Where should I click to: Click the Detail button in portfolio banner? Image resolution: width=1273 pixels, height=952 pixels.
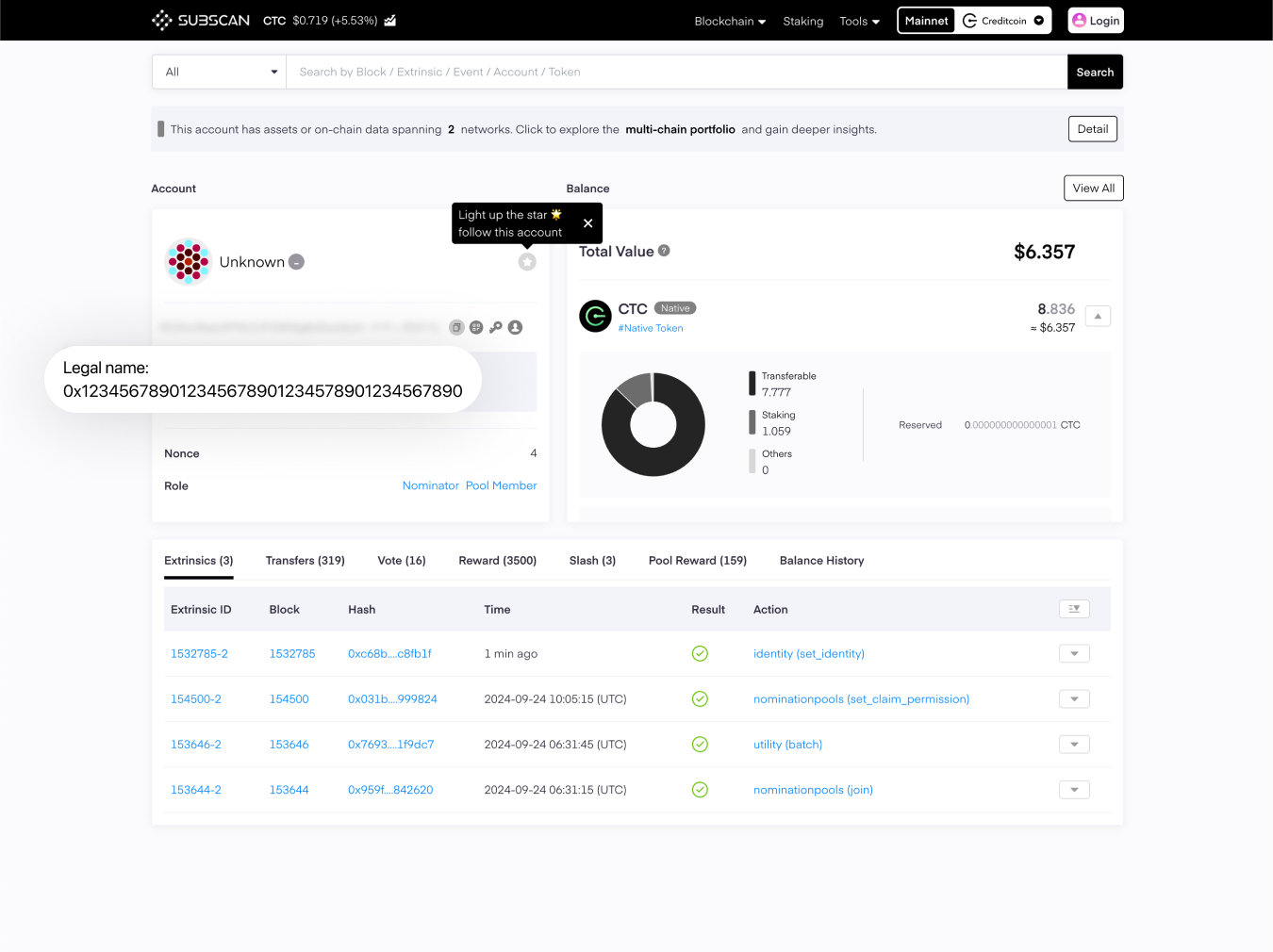coord(1093,129)
